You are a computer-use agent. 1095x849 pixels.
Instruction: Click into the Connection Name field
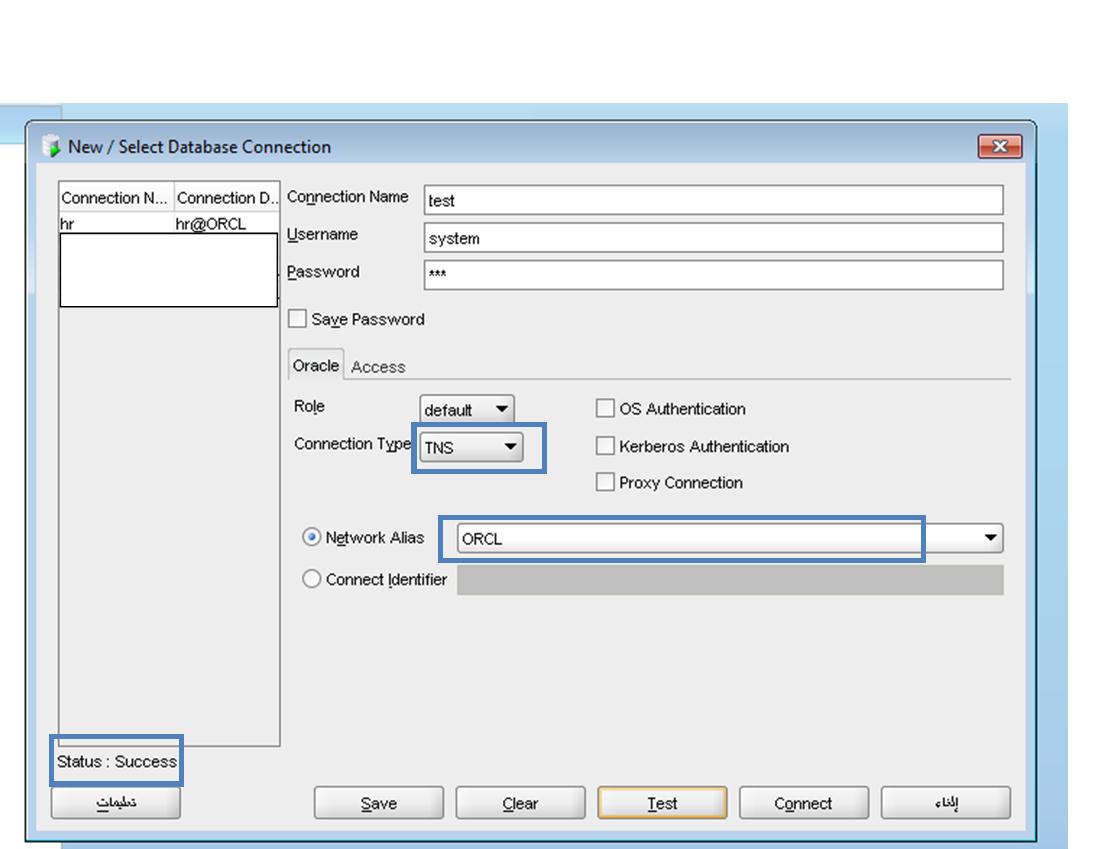click(713, 200)
